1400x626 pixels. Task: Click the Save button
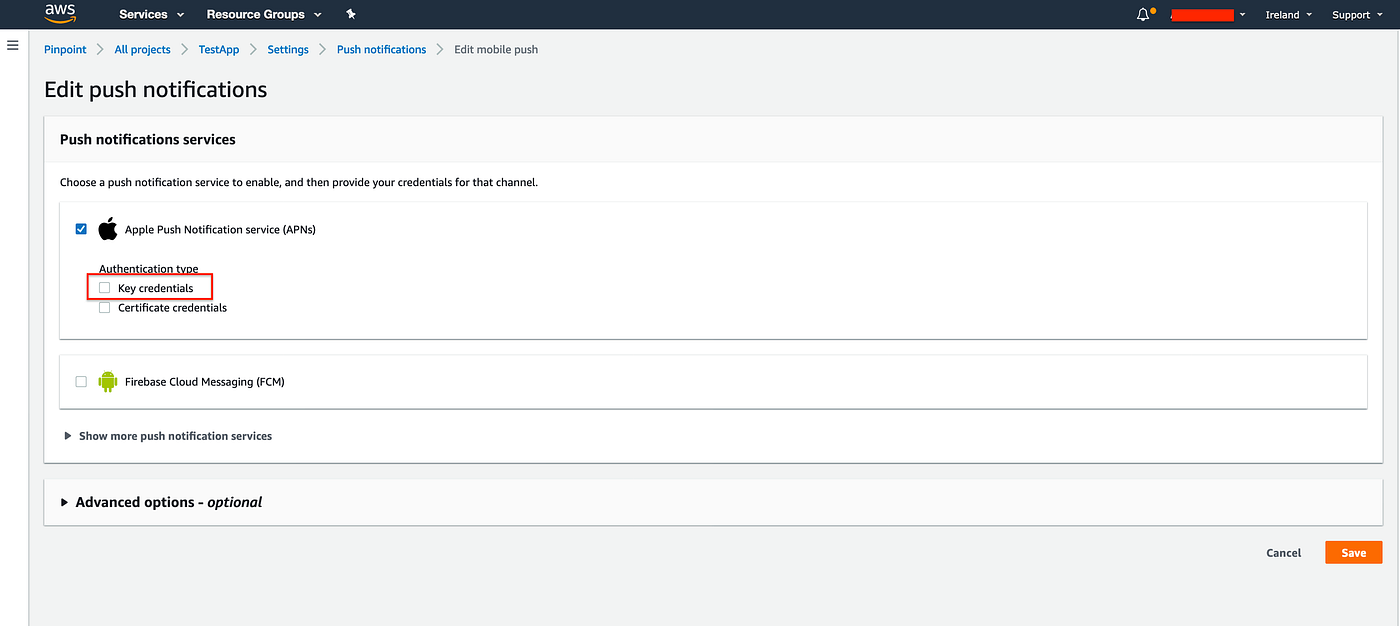[x=1353, y=552]
